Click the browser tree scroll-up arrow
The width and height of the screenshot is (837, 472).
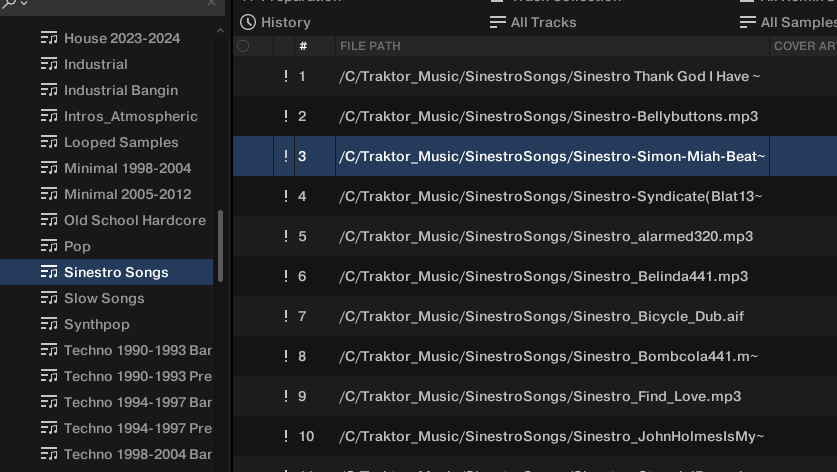(x=220, y=30)
